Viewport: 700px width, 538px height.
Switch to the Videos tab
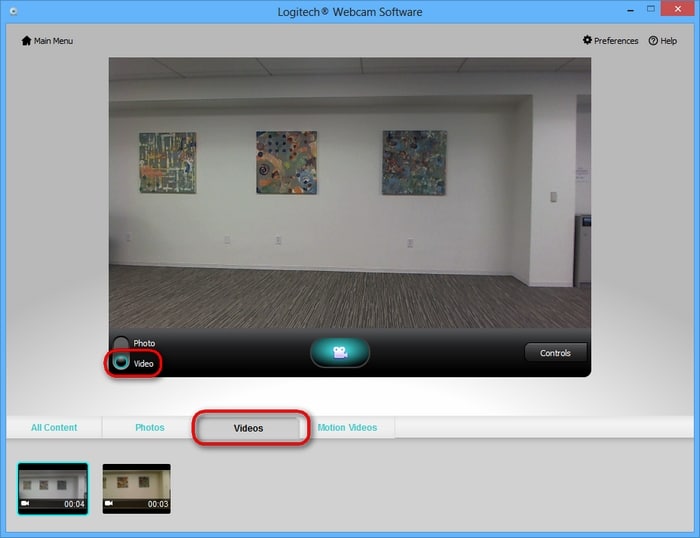pos(248,428)
